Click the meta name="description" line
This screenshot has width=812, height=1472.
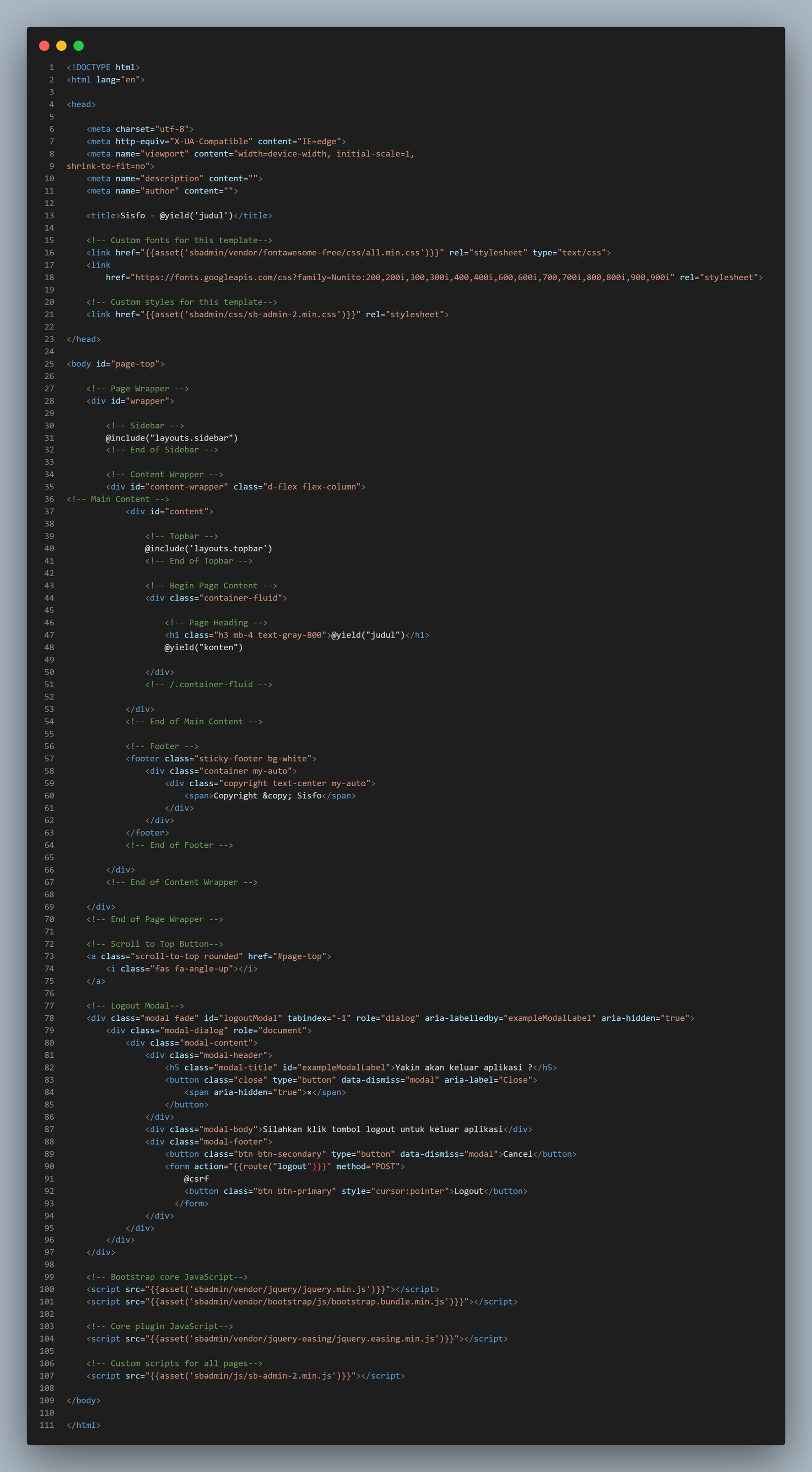[174, 179]
